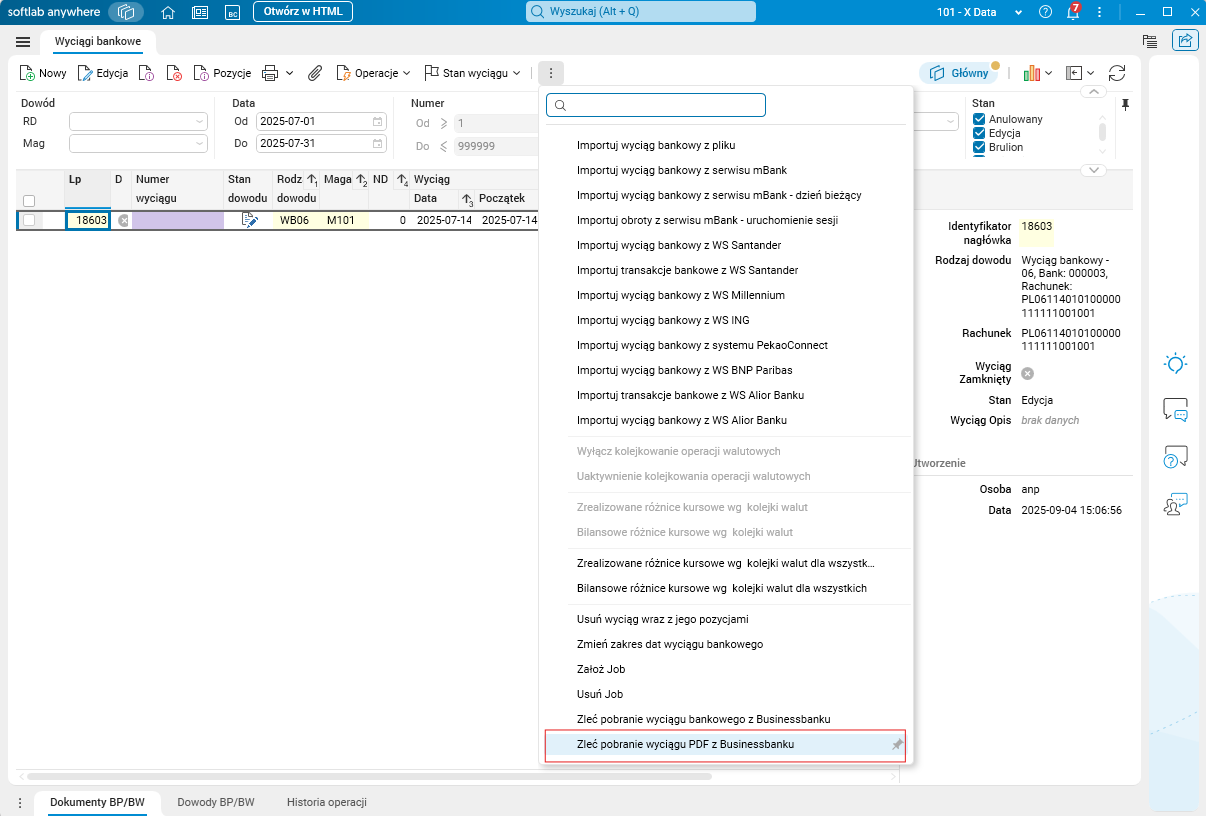1206x816 pixels.
Task: Select the Wyciągi bankowe tab
Action: tap(98, 42)
